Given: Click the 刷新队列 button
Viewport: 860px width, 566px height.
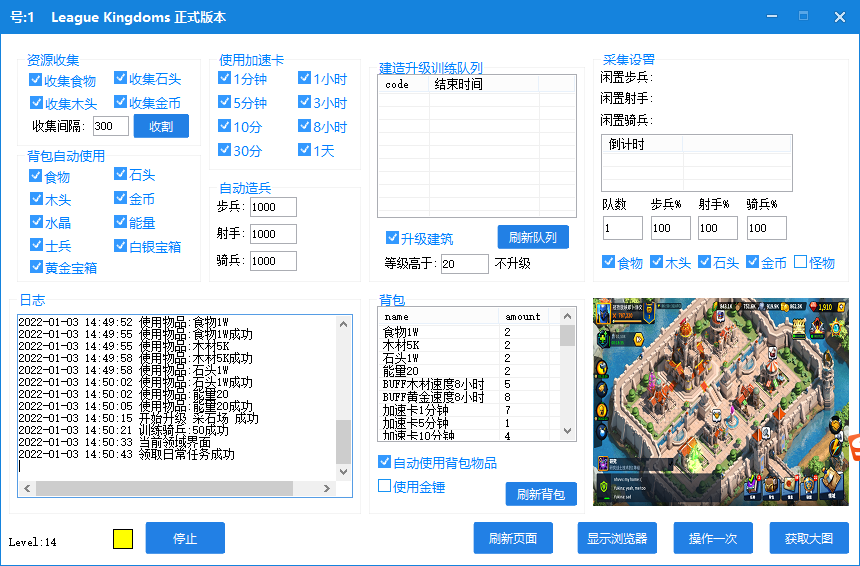Looking at the screenshot, I should click(533, 237).
